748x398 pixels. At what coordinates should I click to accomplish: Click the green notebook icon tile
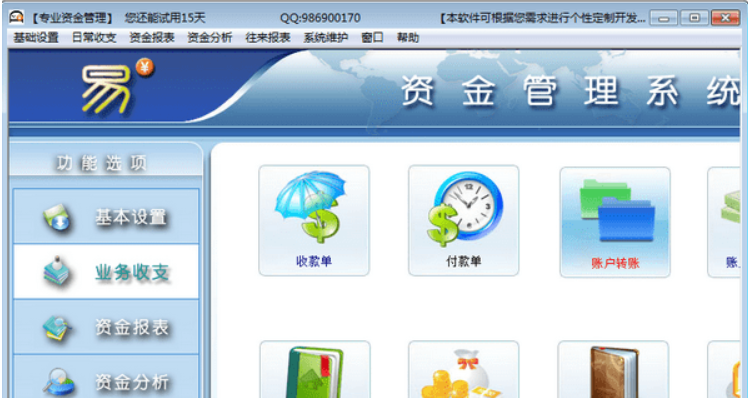[315, 369]
